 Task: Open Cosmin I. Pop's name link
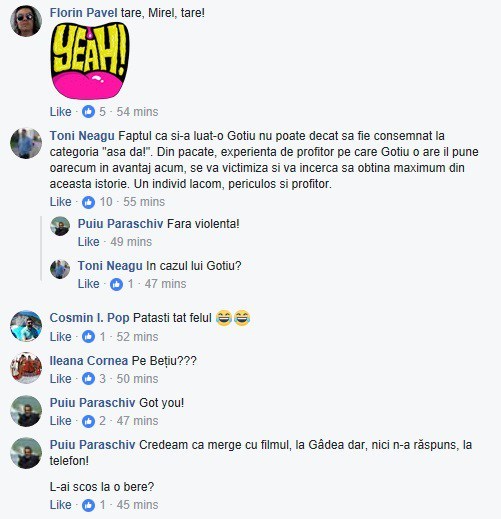(x=89, y=318)
